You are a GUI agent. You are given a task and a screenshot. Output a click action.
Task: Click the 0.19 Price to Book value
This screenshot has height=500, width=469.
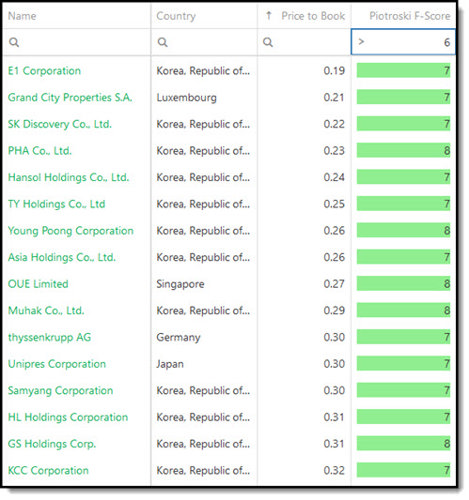click(x=334, y=71)
